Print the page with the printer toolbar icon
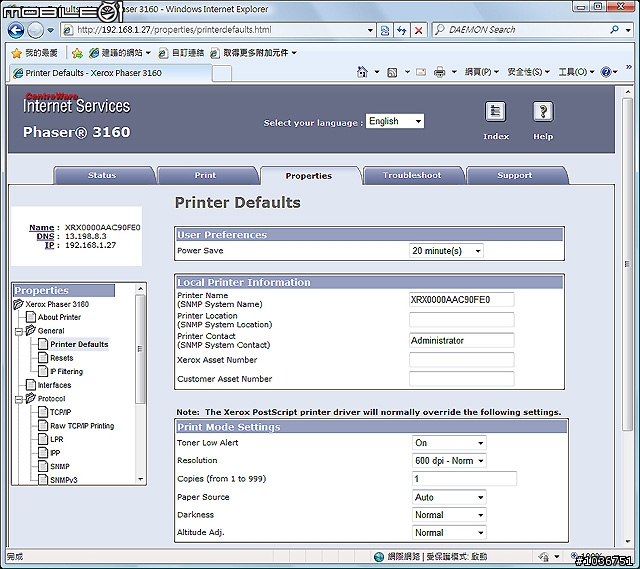640x569 pixels. pyautogui.click(x=439, y=72)
